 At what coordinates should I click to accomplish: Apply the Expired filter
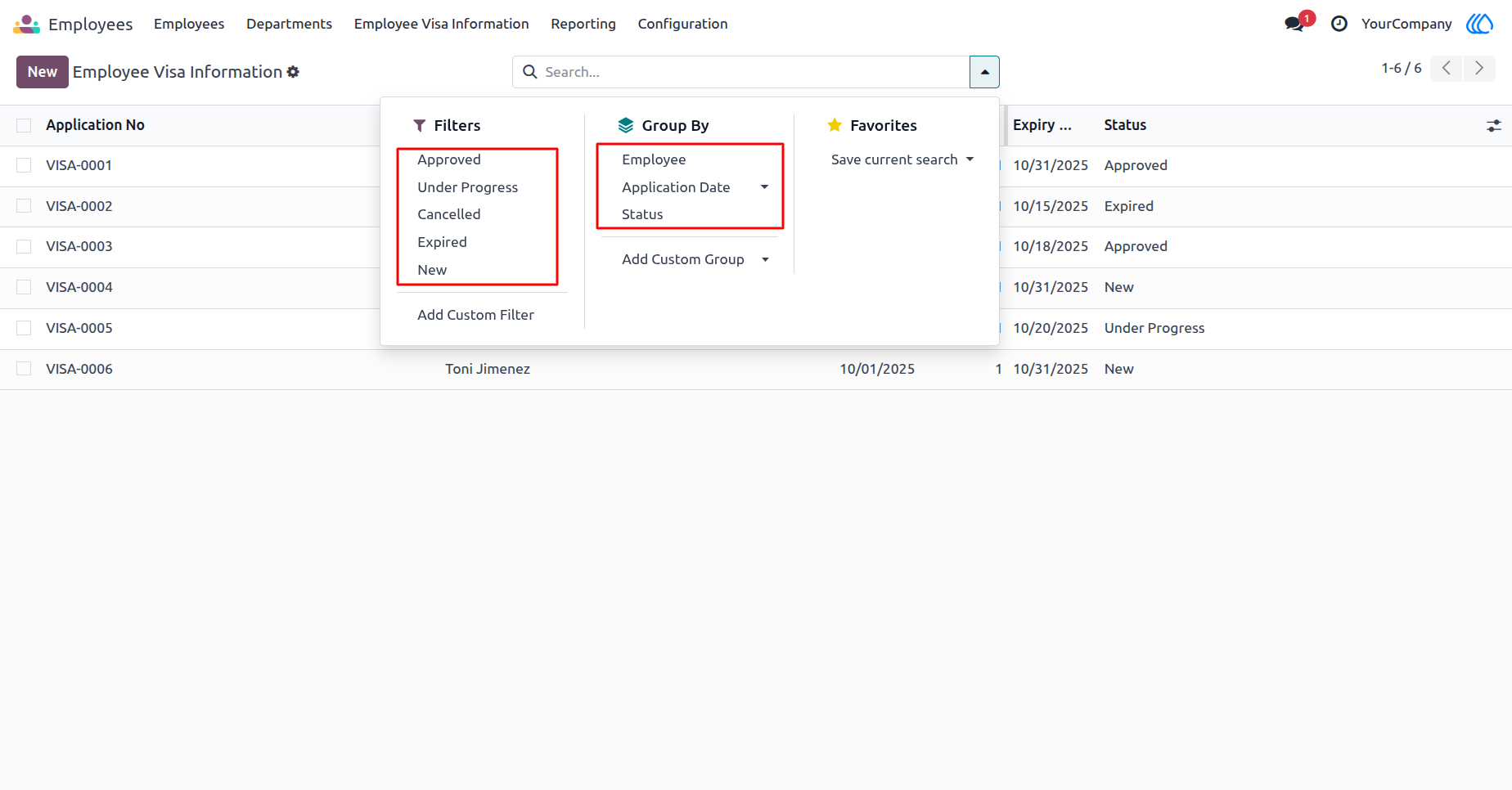click(x=442, y=242)
